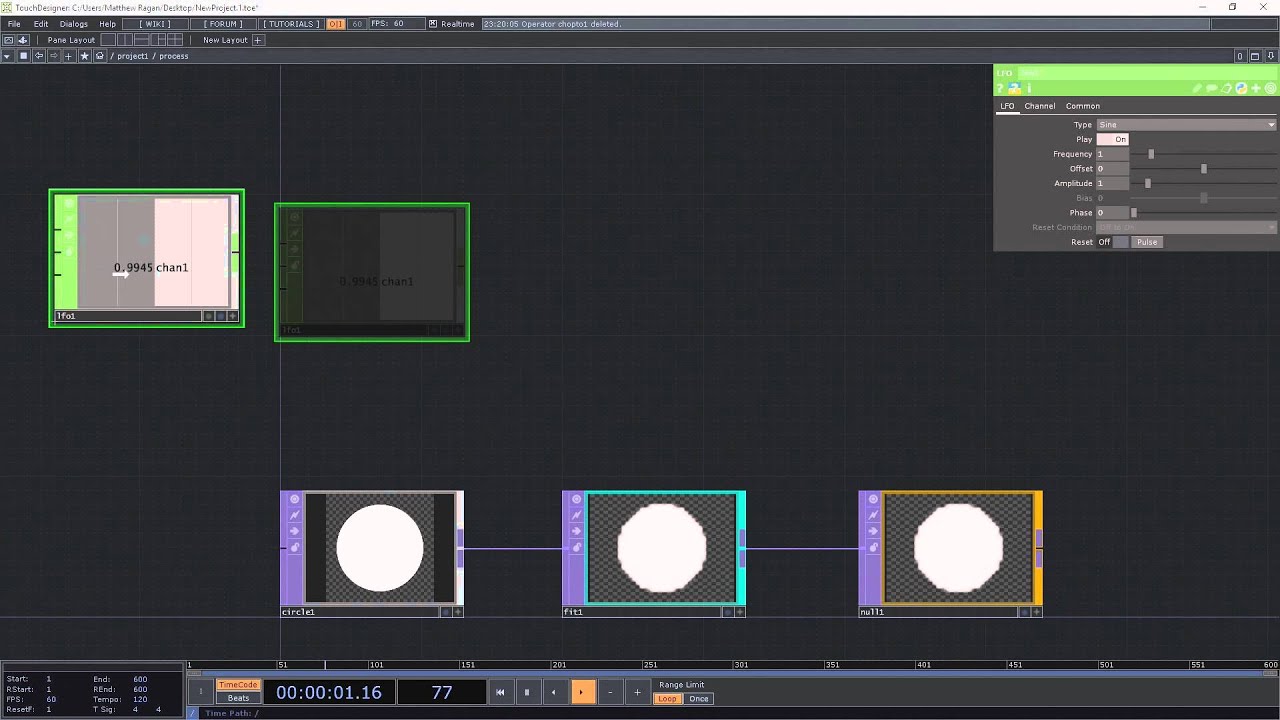Viewport: 1280px width, 720px height.
Task: Click the Frequency value field
Action: tap(1112, 154)
